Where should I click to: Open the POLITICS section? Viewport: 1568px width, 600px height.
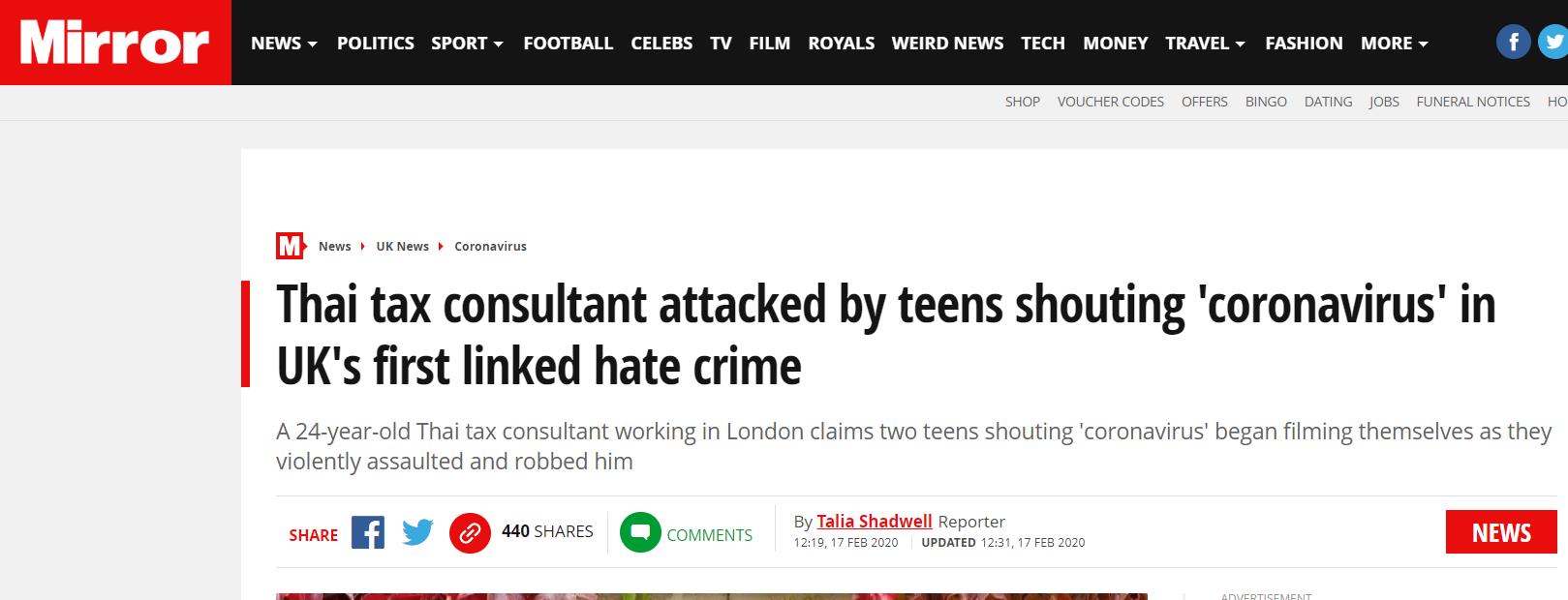376,43
